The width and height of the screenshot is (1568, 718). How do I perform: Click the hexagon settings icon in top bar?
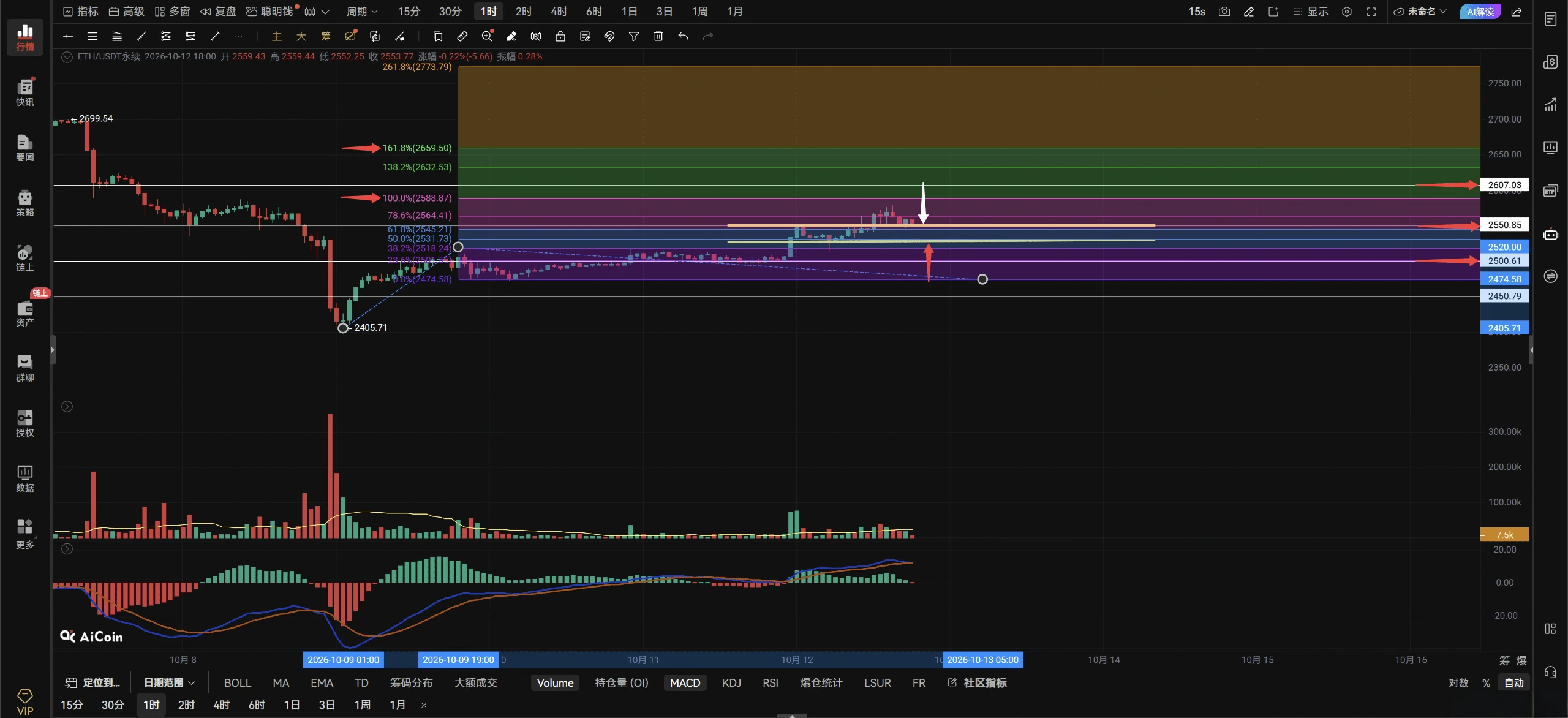click(1347, 12)
